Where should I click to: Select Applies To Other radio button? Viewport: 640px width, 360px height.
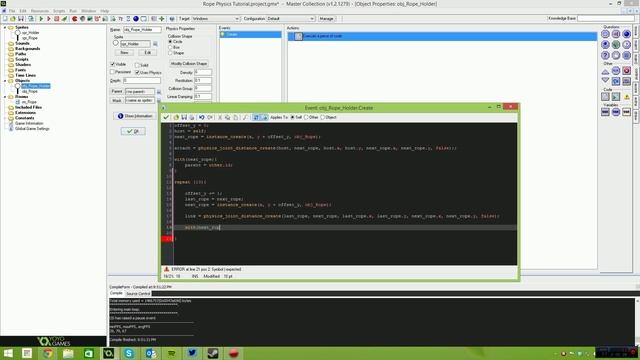pyautogui.click(x=307, y=118)
